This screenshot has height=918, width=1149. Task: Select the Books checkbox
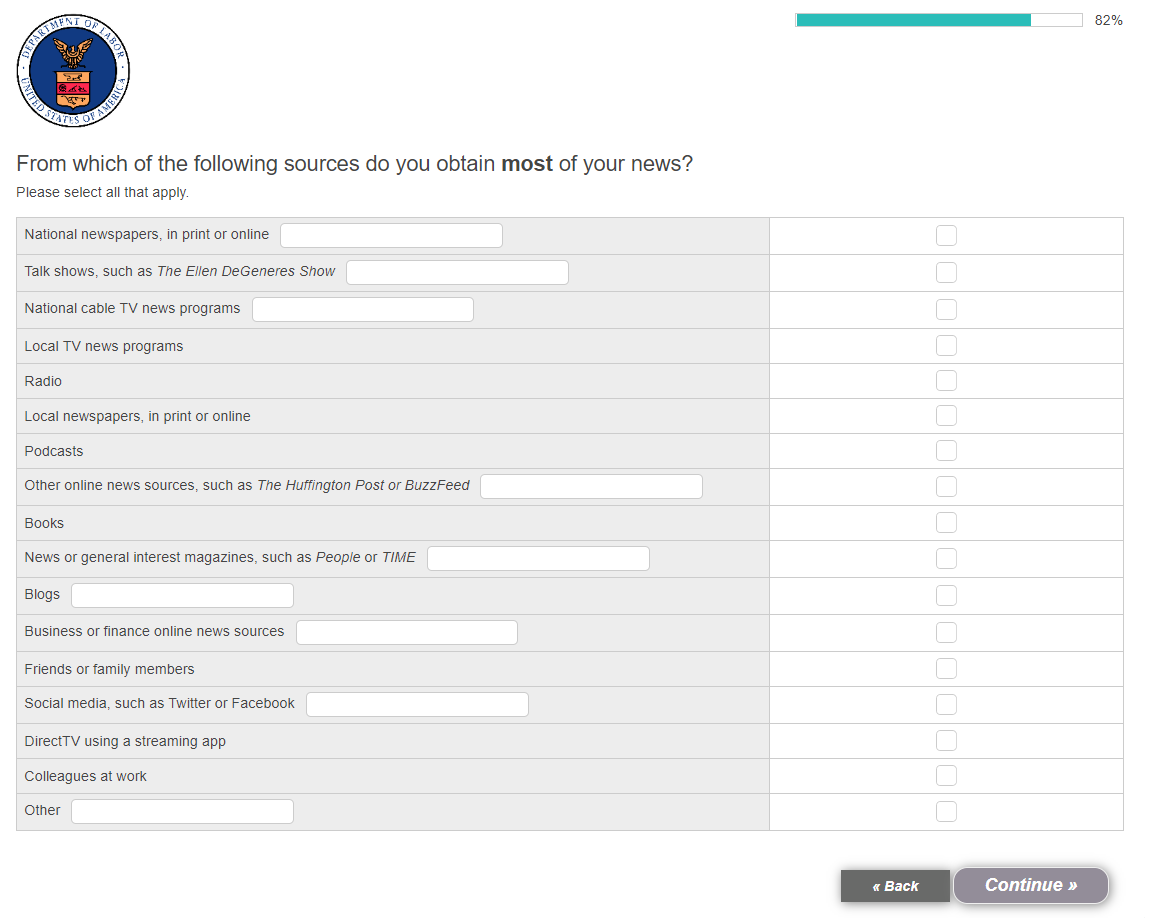coord(946,523)
